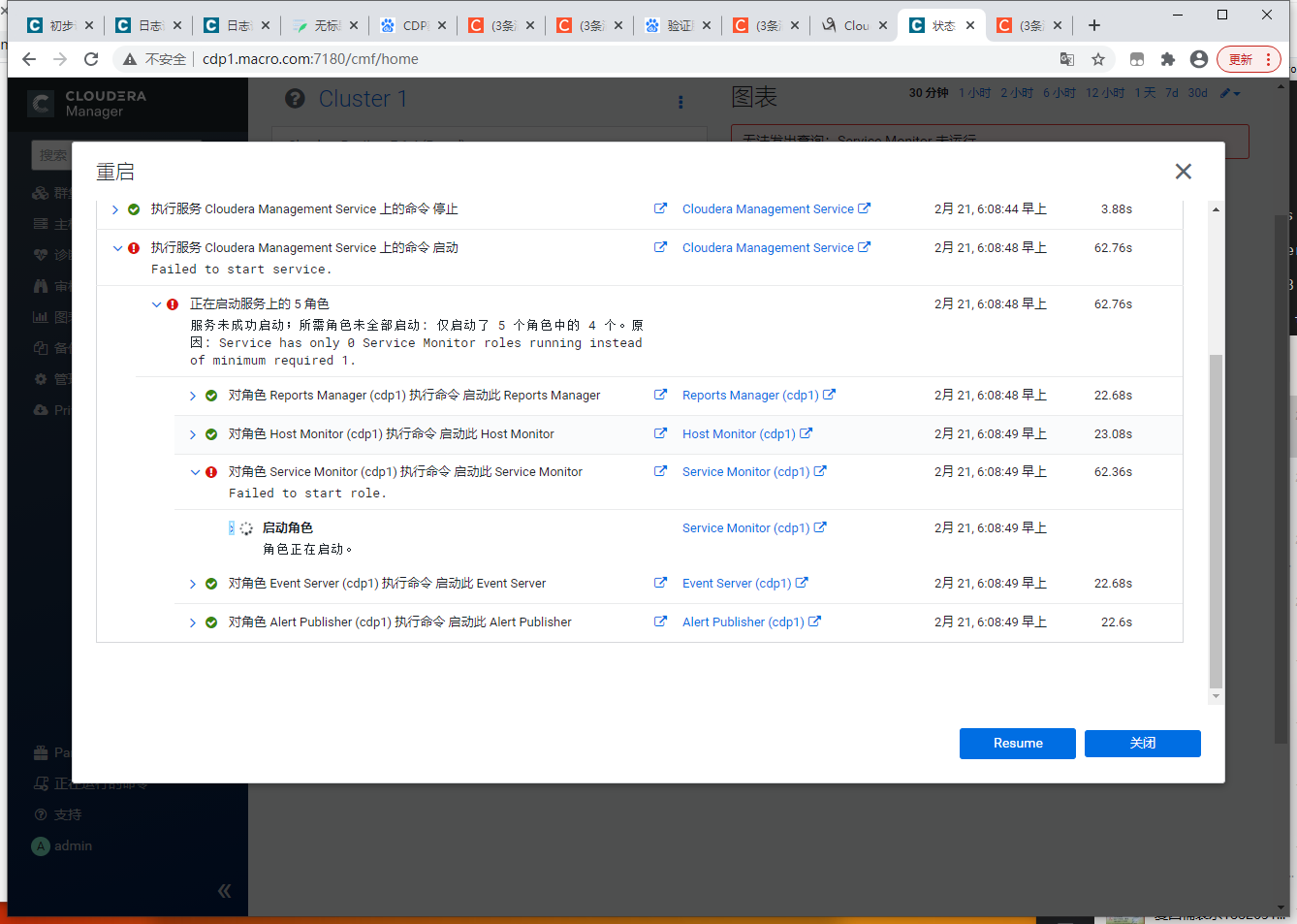The height and width of the screenshot is (924, 1297).
Task: Collapse the sidebar with double-chevron icon
Action: point(225,891)
